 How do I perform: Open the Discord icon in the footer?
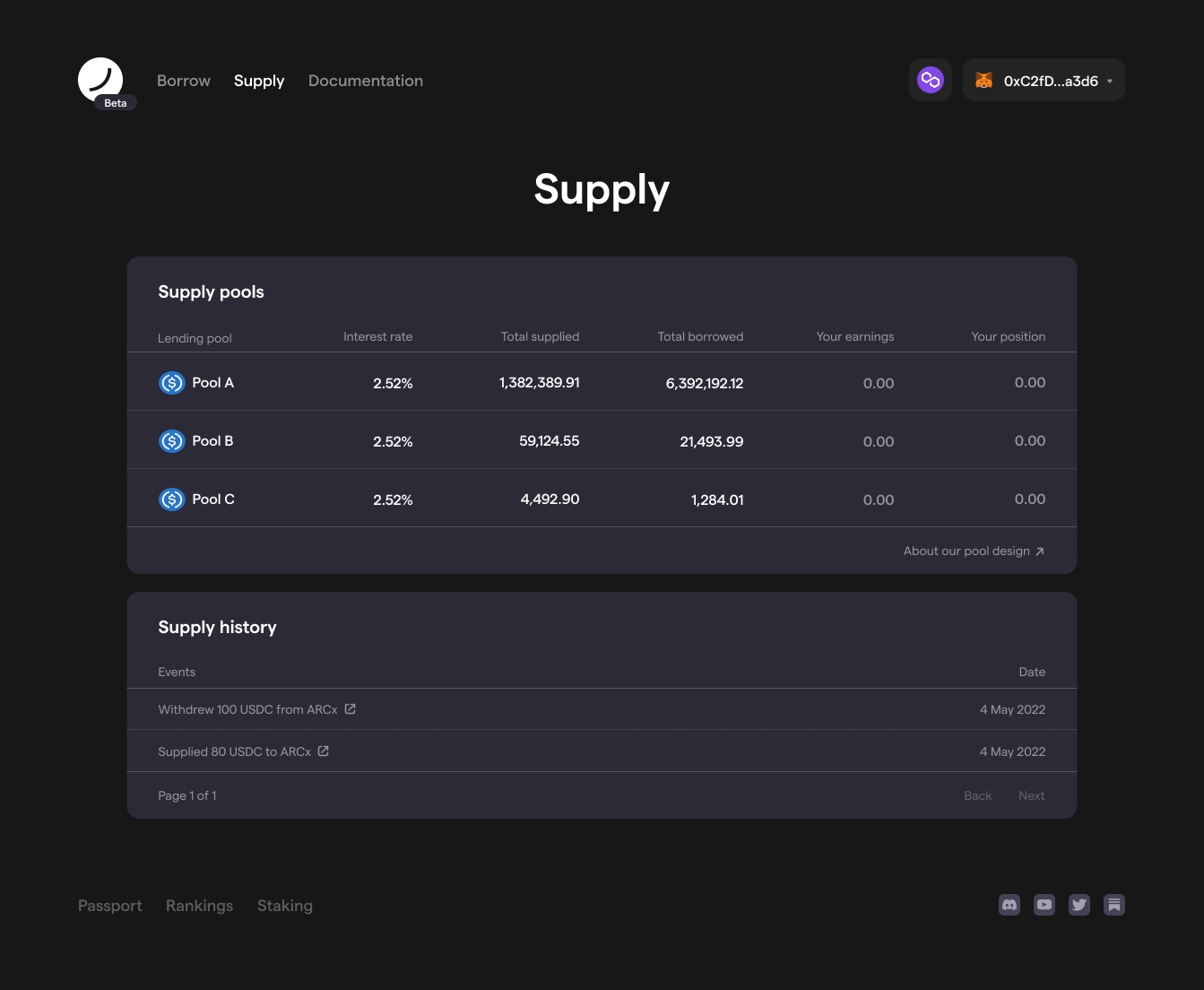pyautogui.click(x=1009, y=905)
